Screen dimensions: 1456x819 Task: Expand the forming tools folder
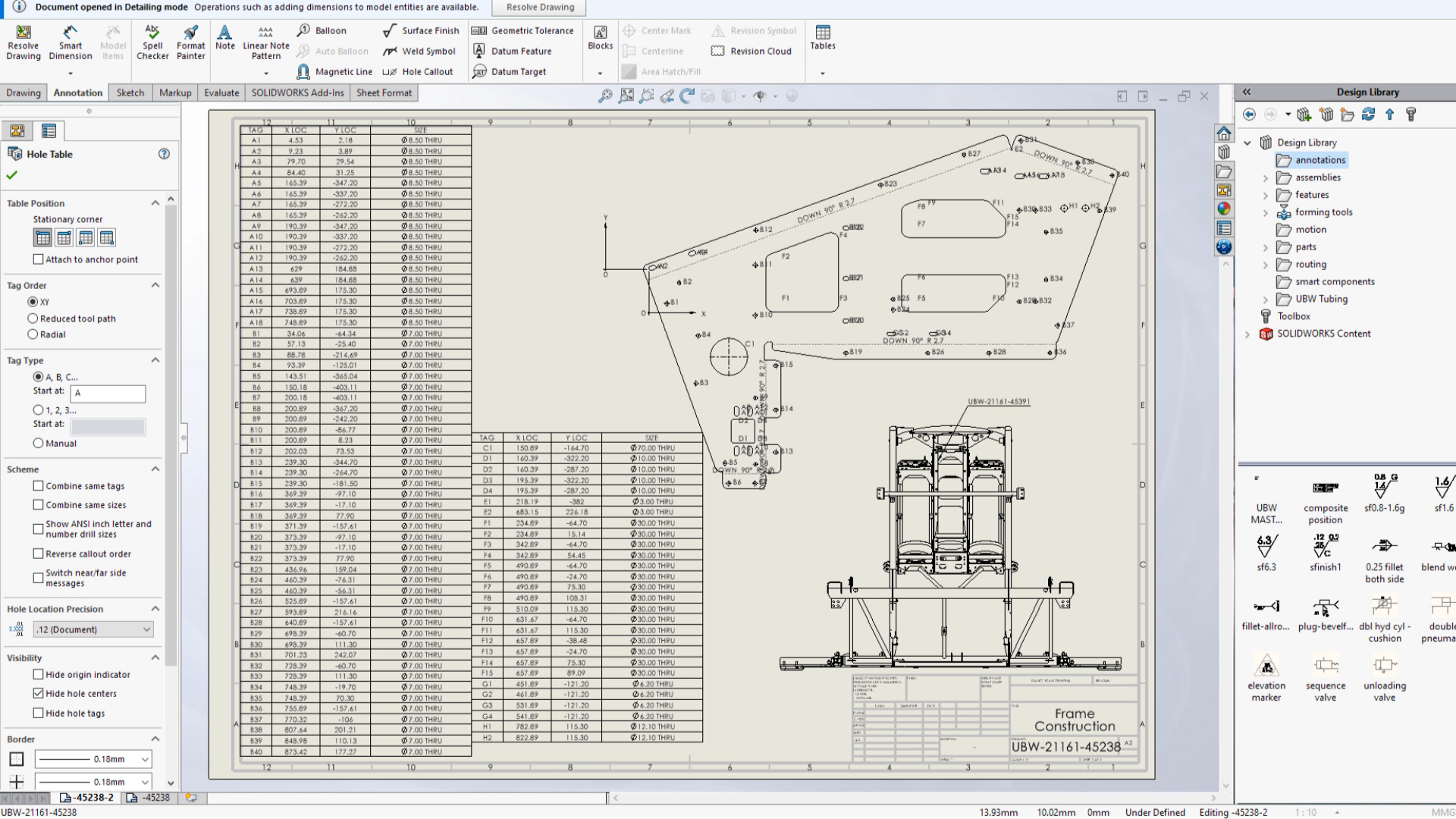(1265, 212)
